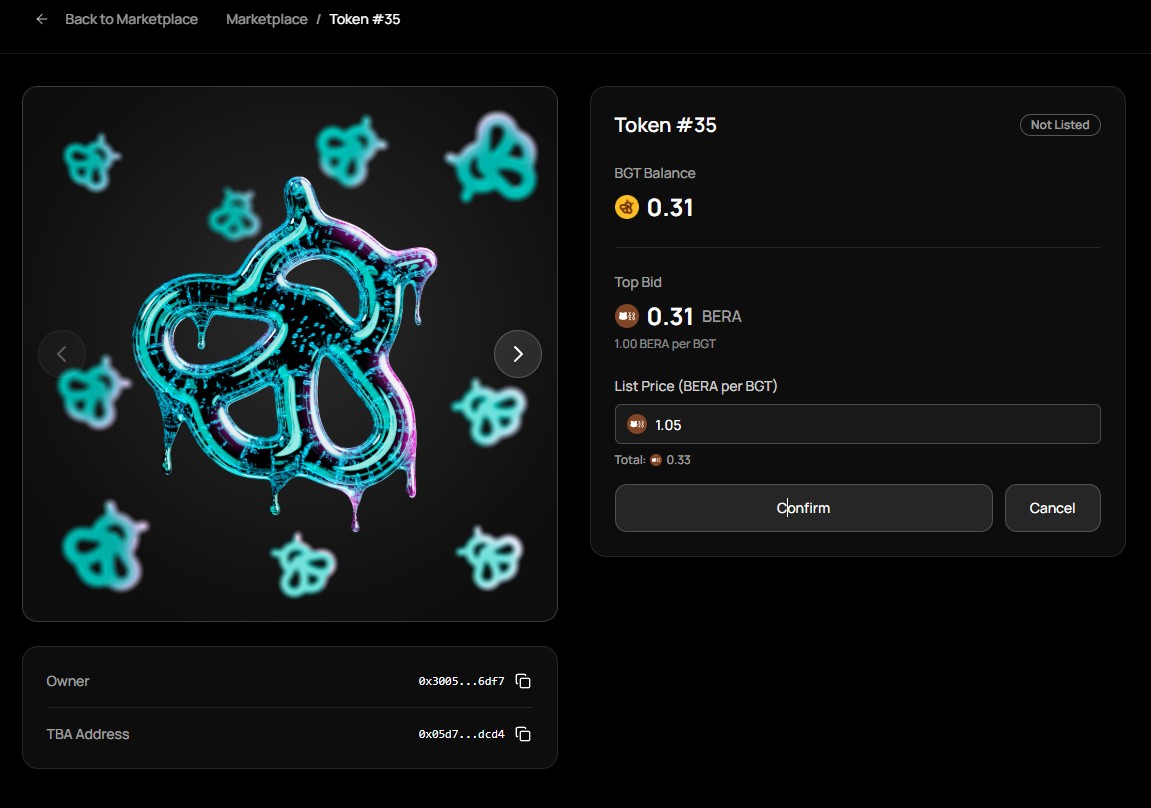Click the Token #35 heading in panel
This screenshot has height=808, width=1151.
665,125
